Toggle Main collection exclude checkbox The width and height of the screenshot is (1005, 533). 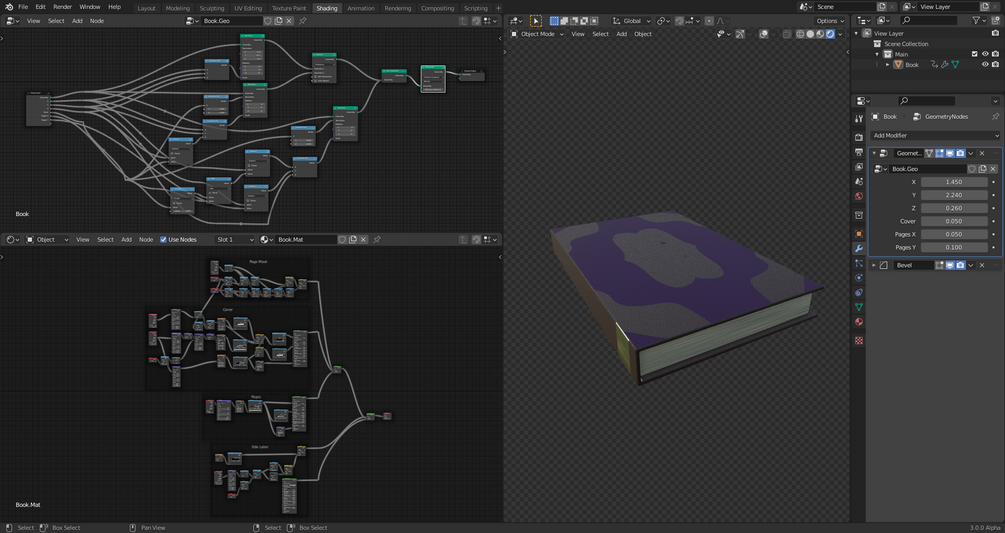975,54
